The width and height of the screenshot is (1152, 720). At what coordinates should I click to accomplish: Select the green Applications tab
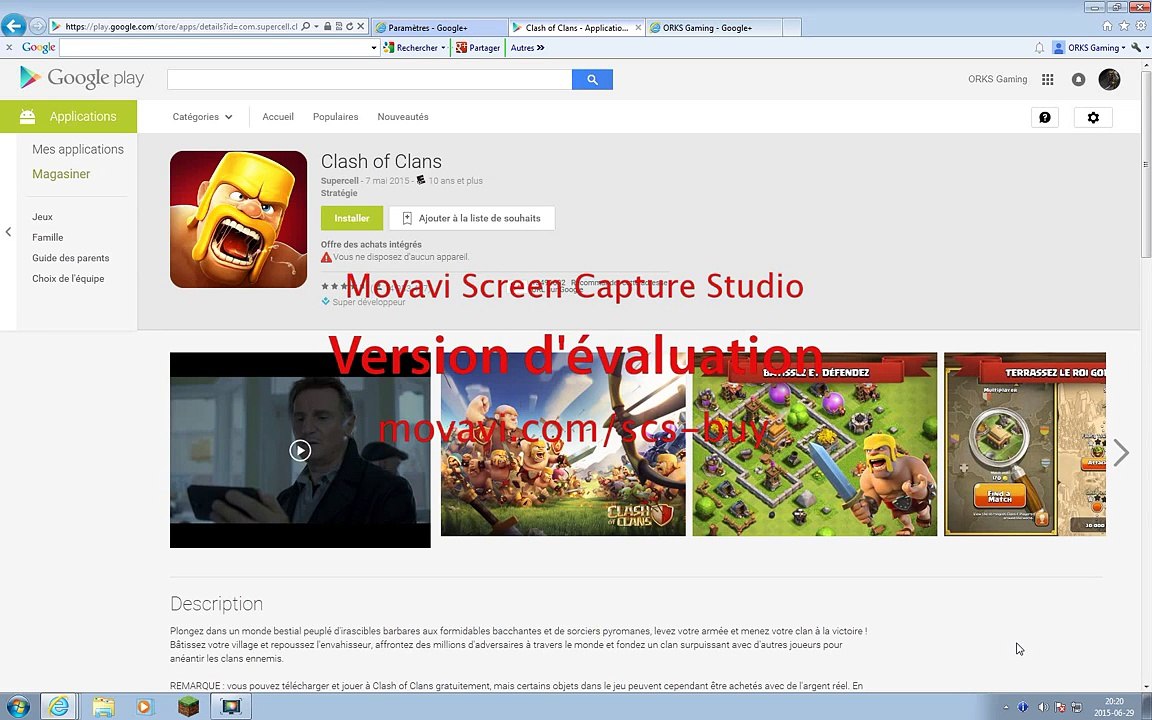(68, 117)
